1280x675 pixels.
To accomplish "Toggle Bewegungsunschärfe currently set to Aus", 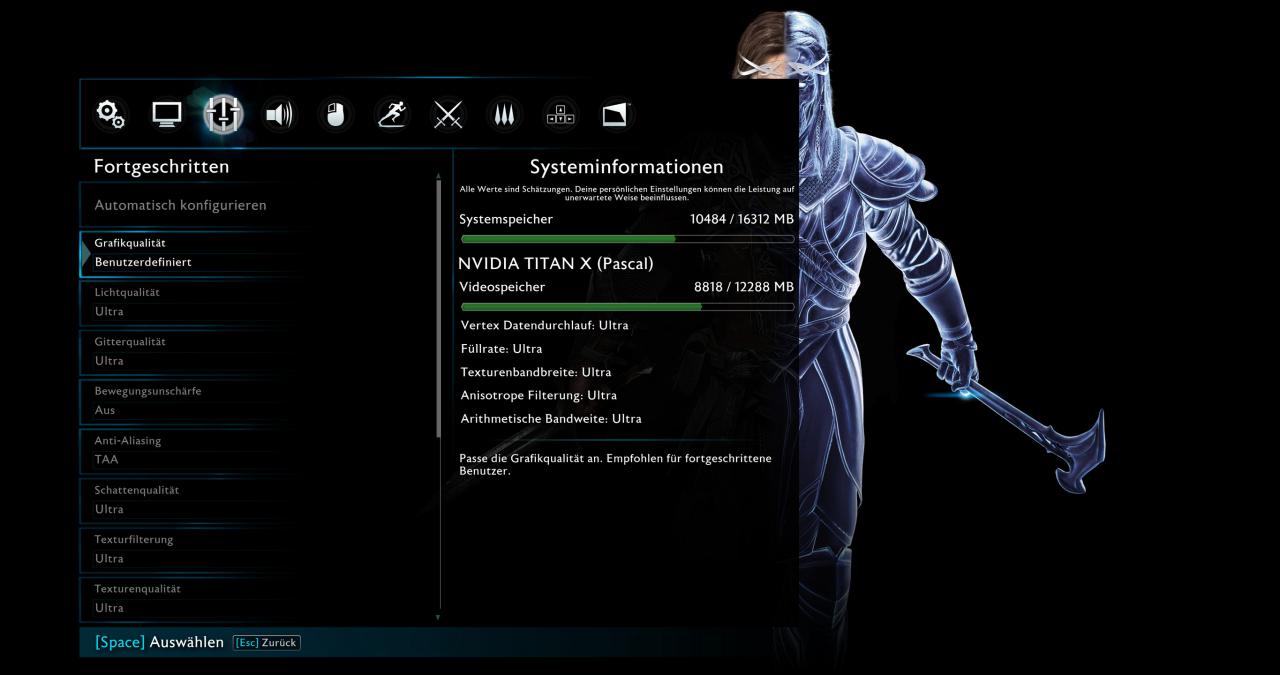I will pos(257,401).
